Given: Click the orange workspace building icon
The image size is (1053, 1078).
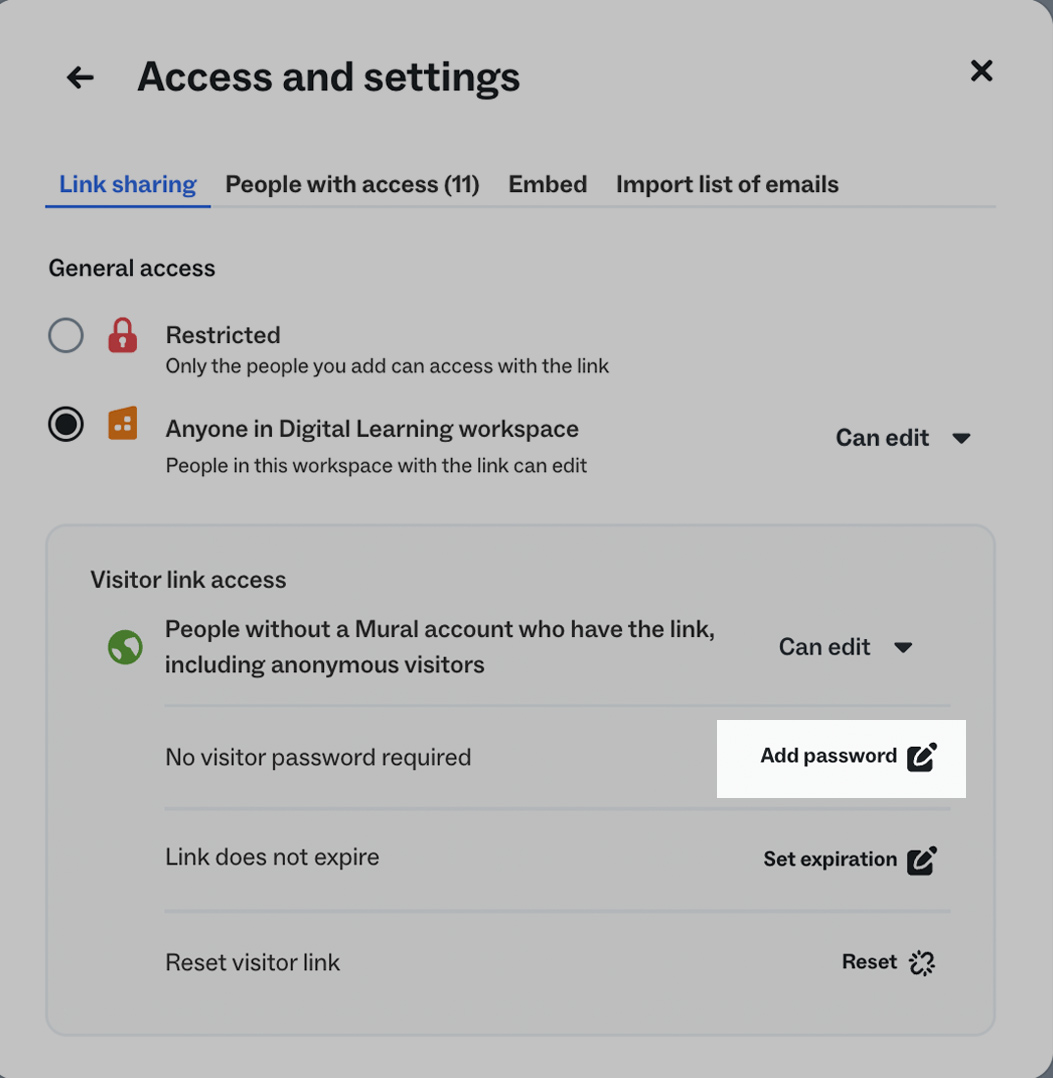Looking at the screenshot, I should (122, 424).
